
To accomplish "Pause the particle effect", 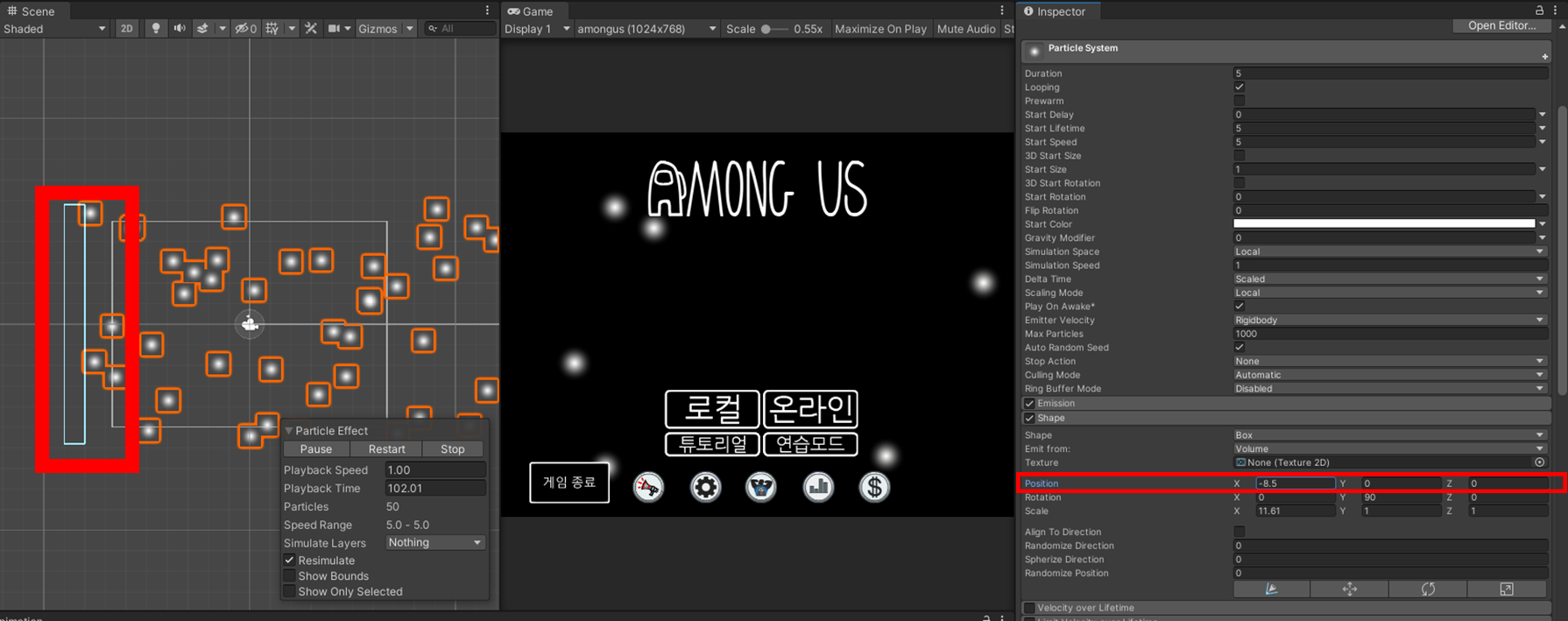I will pos(316,449).
